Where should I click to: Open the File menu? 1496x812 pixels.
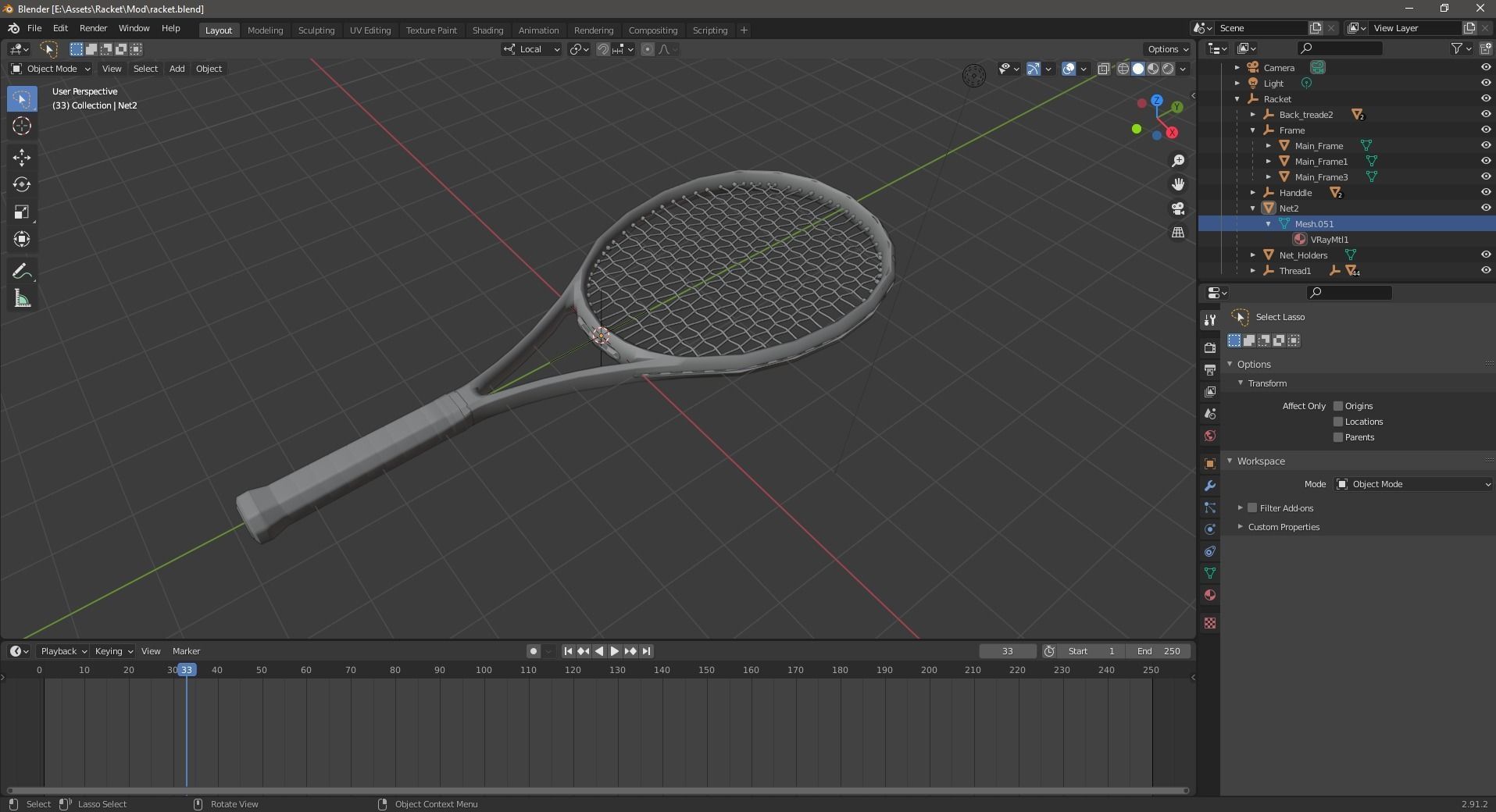pyautogui.click(x=34, y=28)
